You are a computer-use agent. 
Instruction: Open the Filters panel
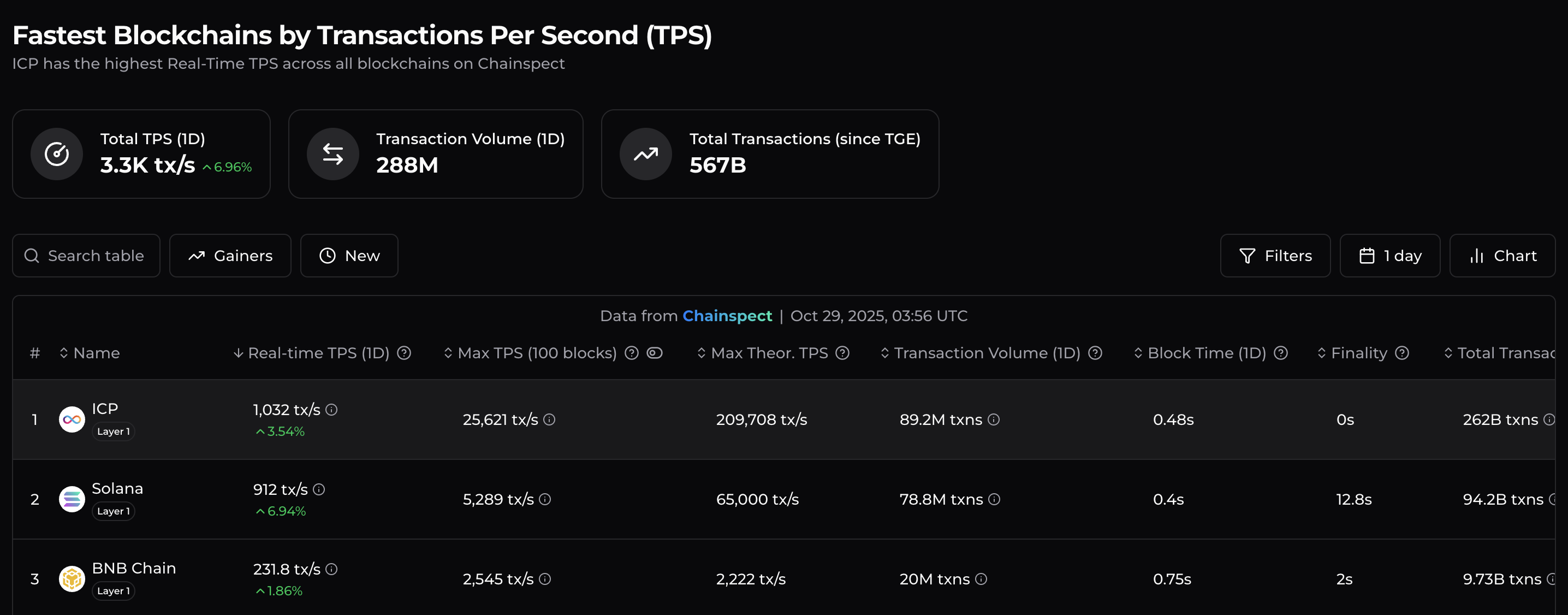click(x=1275, y=255)
